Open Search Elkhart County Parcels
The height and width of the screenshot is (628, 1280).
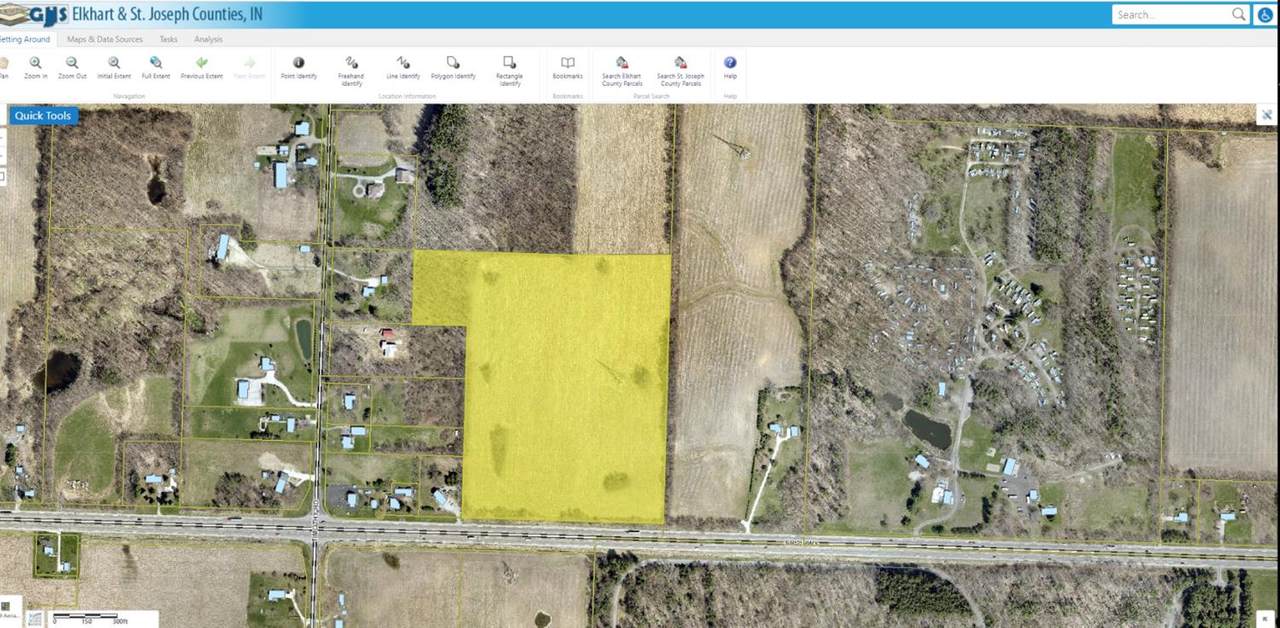pyautogui.click(x=622, y=71)
